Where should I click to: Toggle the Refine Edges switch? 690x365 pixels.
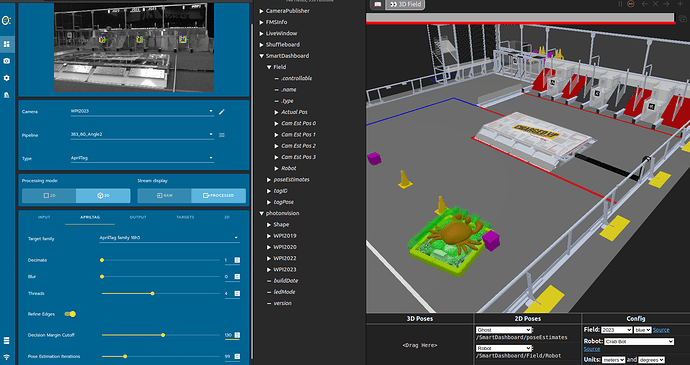(70, 314)
